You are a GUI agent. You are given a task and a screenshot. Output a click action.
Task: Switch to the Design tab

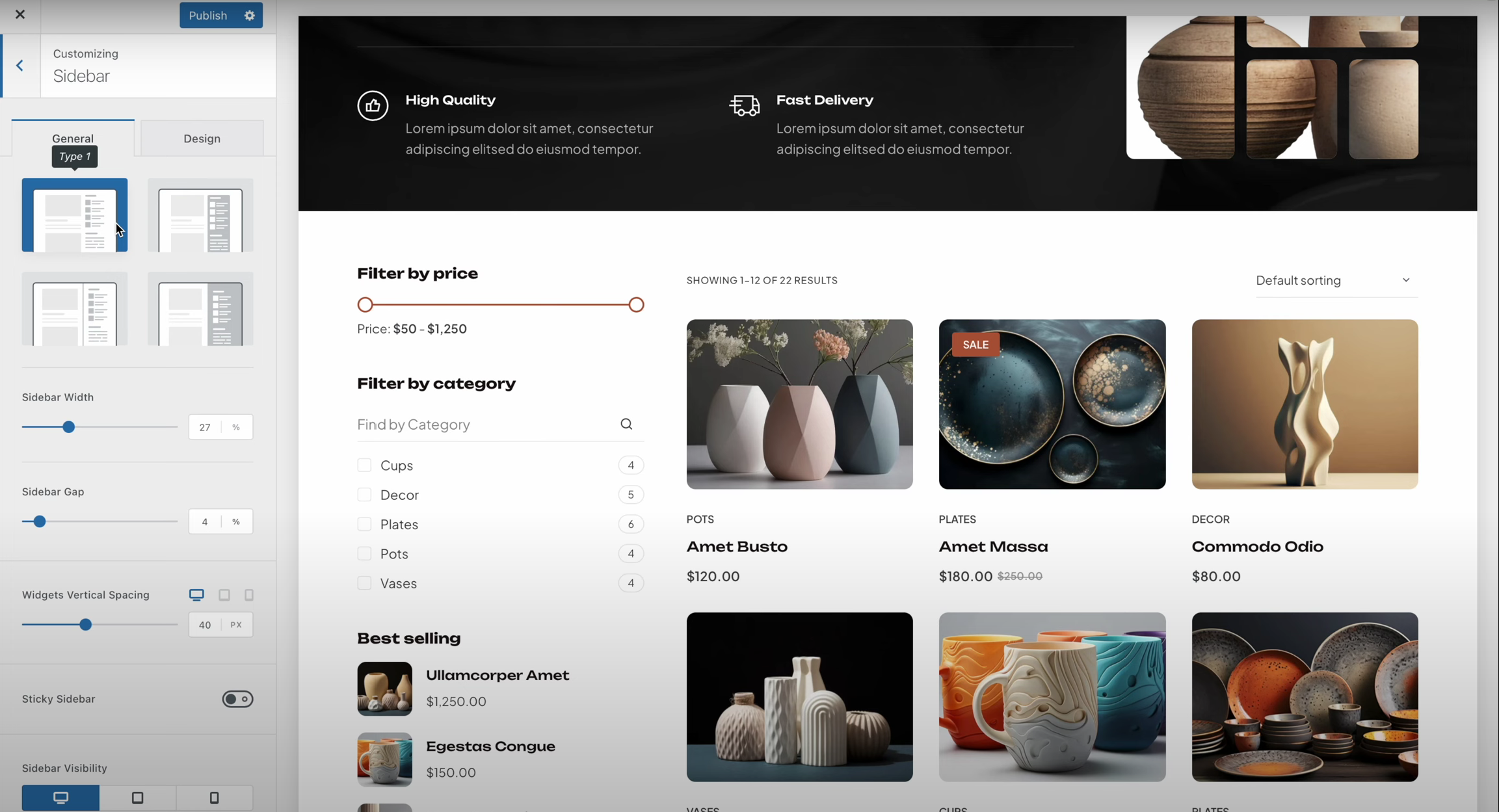(202, 138)
